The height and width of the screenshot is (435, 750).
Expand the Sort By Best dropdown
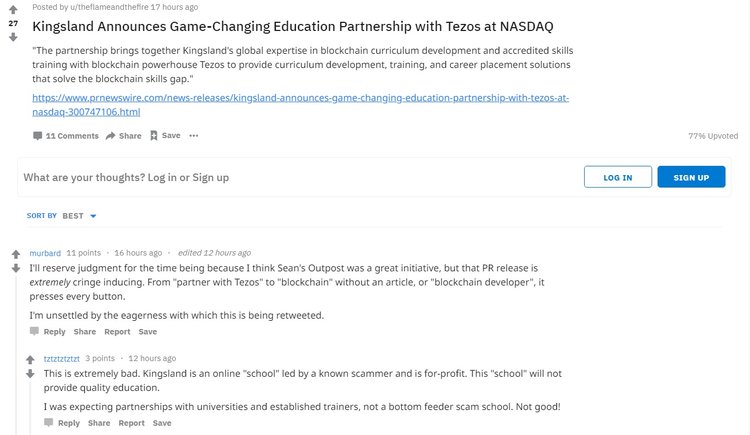pos(62,216)
